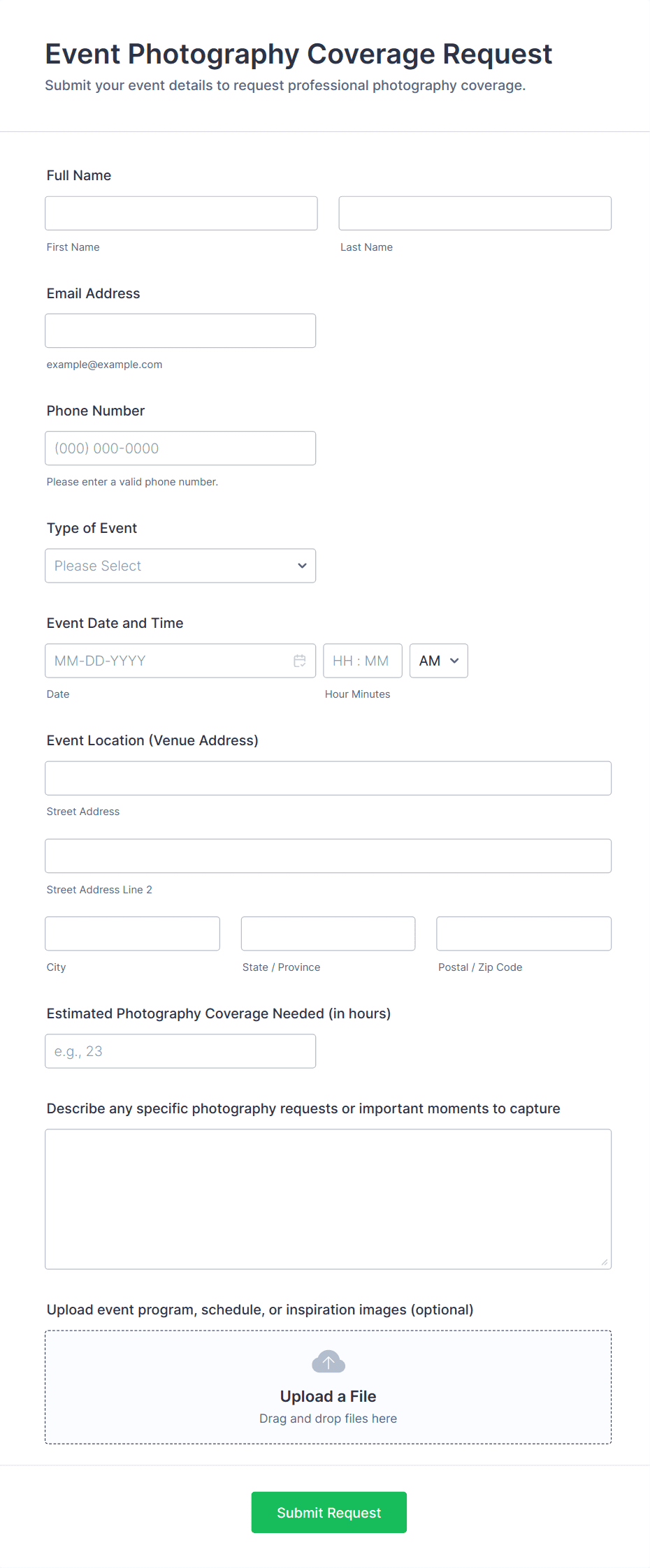Click the First Name input field
Viewport: 650px width, 1568px height.
tap(181, 213)
